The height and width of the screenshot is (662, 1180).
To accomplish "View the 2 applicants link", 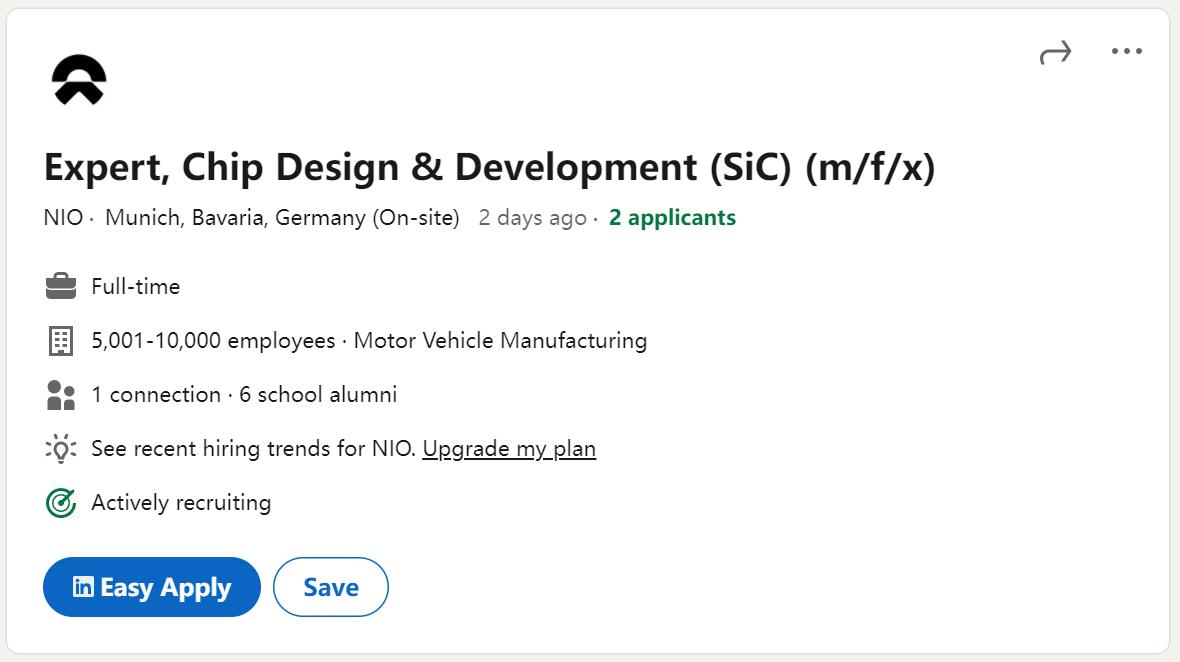I will 671,217.
